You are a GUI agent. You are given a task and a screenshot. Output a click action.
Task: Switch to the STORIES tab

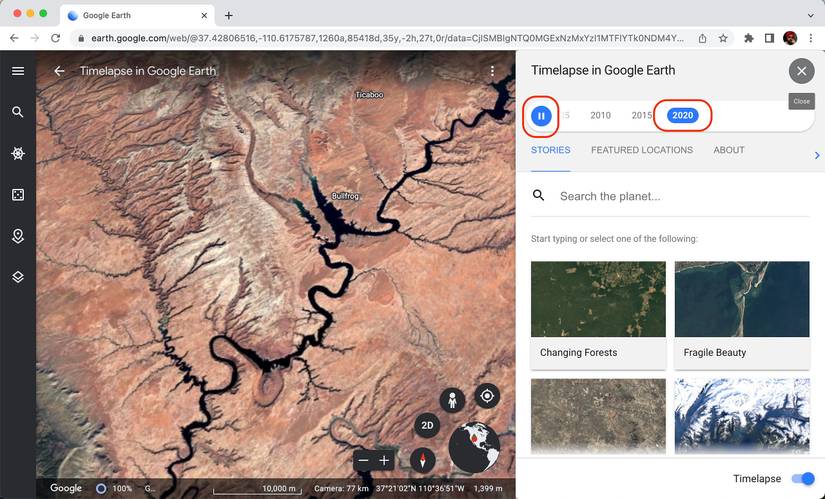tap(550, 150)
